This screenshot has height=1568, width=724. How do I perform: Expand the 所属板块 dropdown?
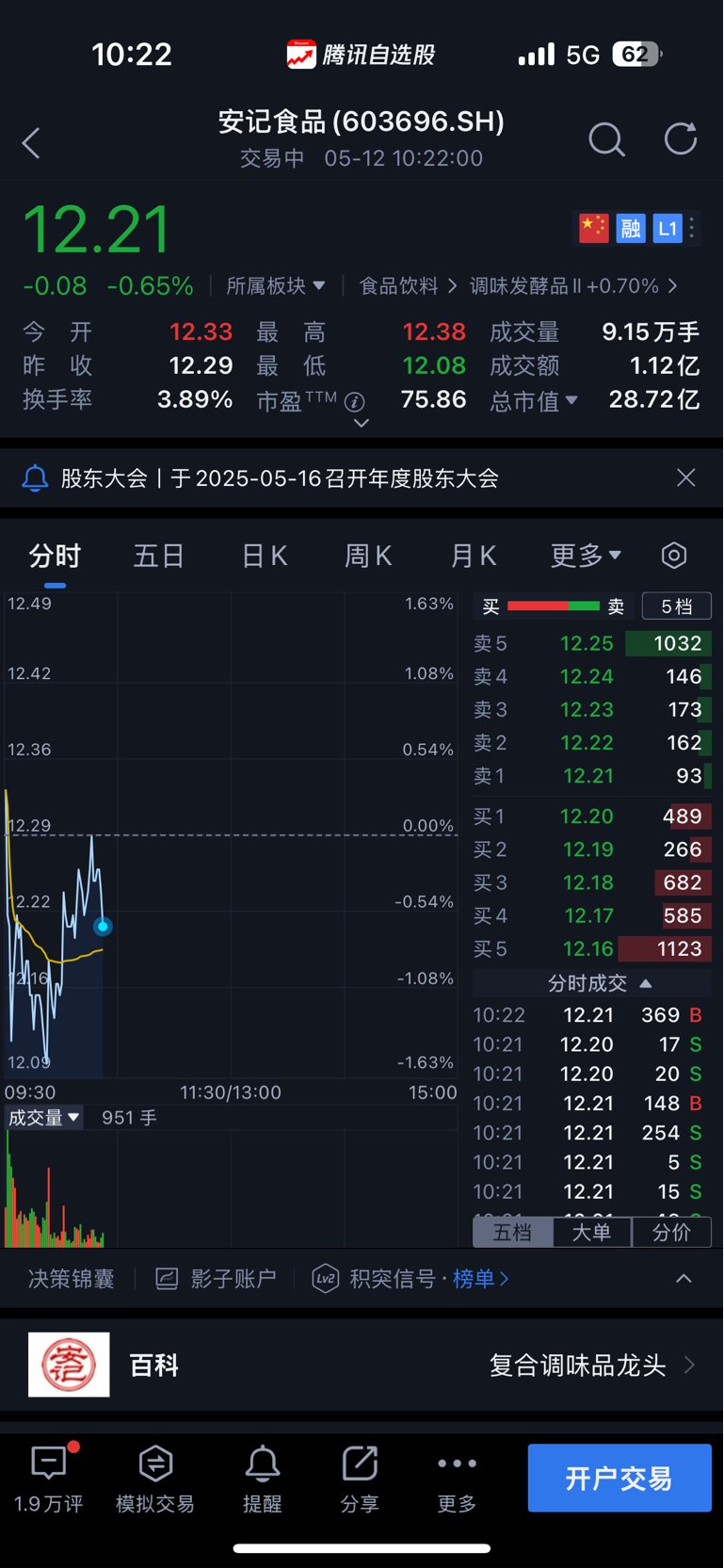[x=276, y=285]
